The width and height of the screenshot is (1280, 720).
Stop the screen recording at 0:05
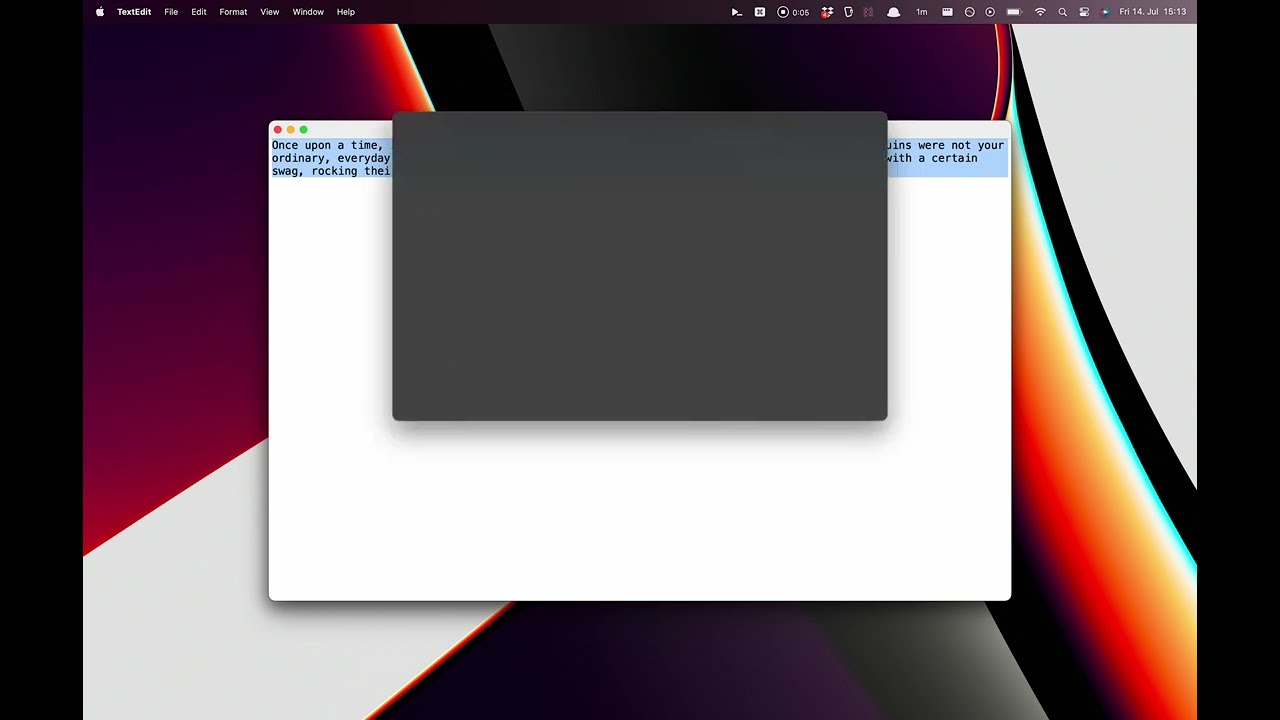coord(793,12)
